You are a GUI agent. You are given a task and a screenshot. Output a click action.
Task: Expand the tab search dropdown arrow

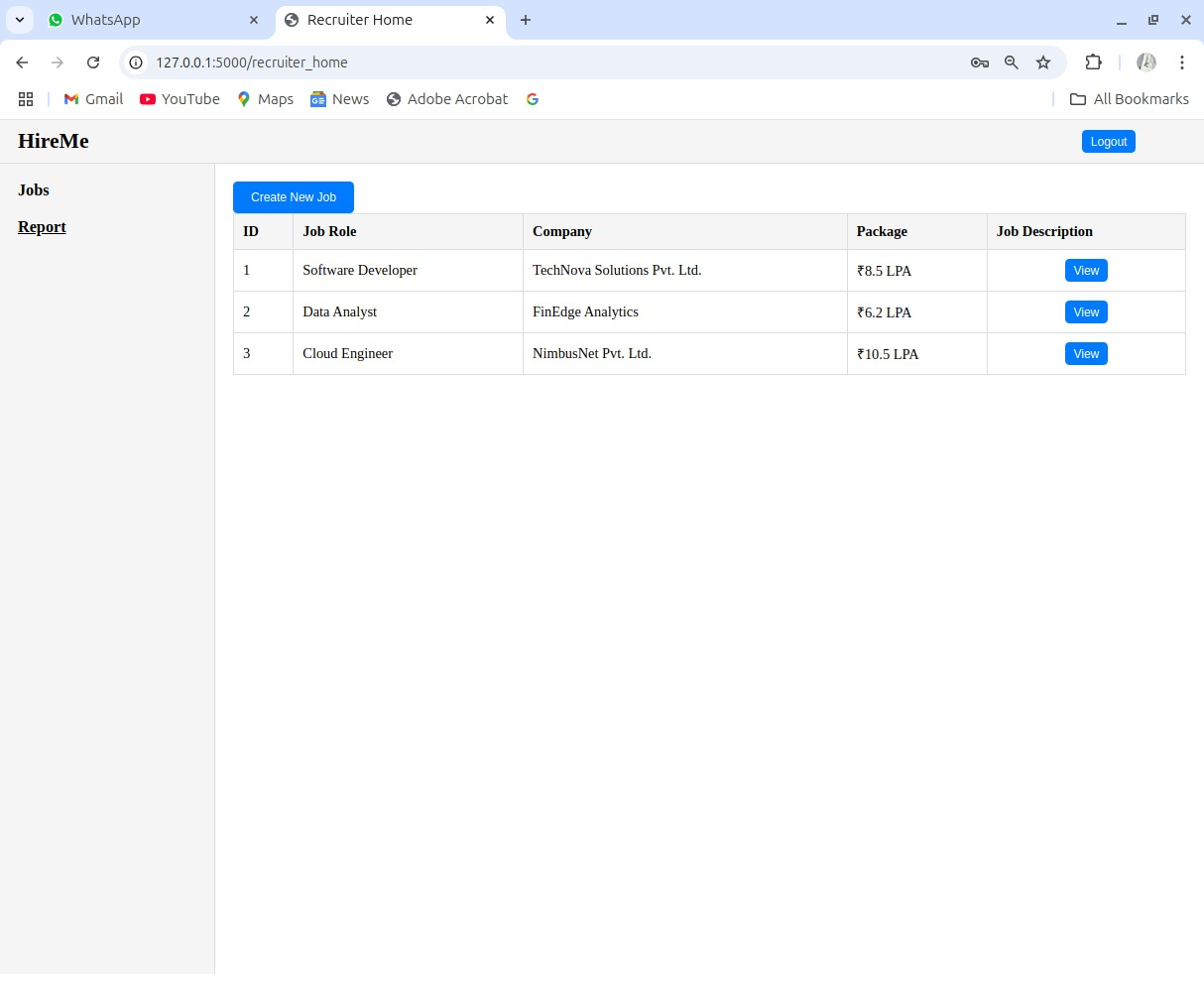(19, 20)
